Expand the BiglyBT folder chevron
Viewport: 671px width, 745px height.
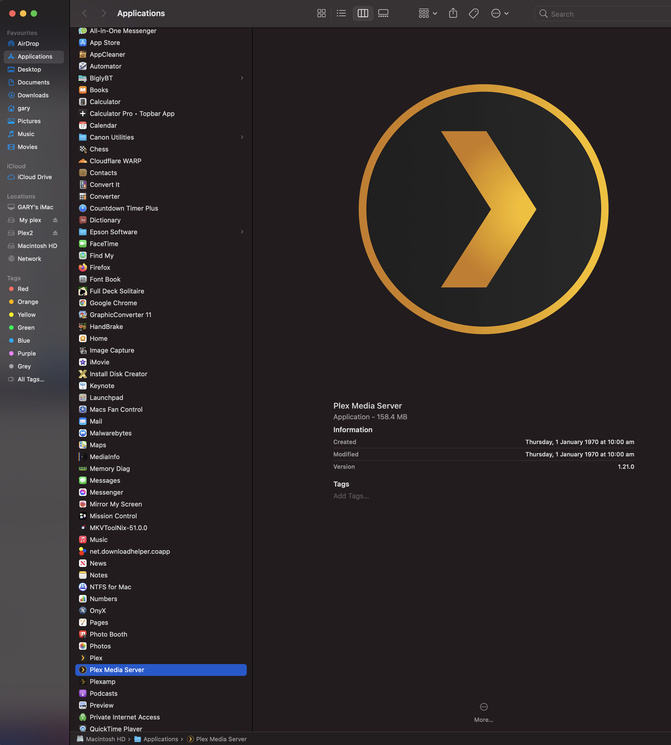pyautogui.click(x=242, y=78)
